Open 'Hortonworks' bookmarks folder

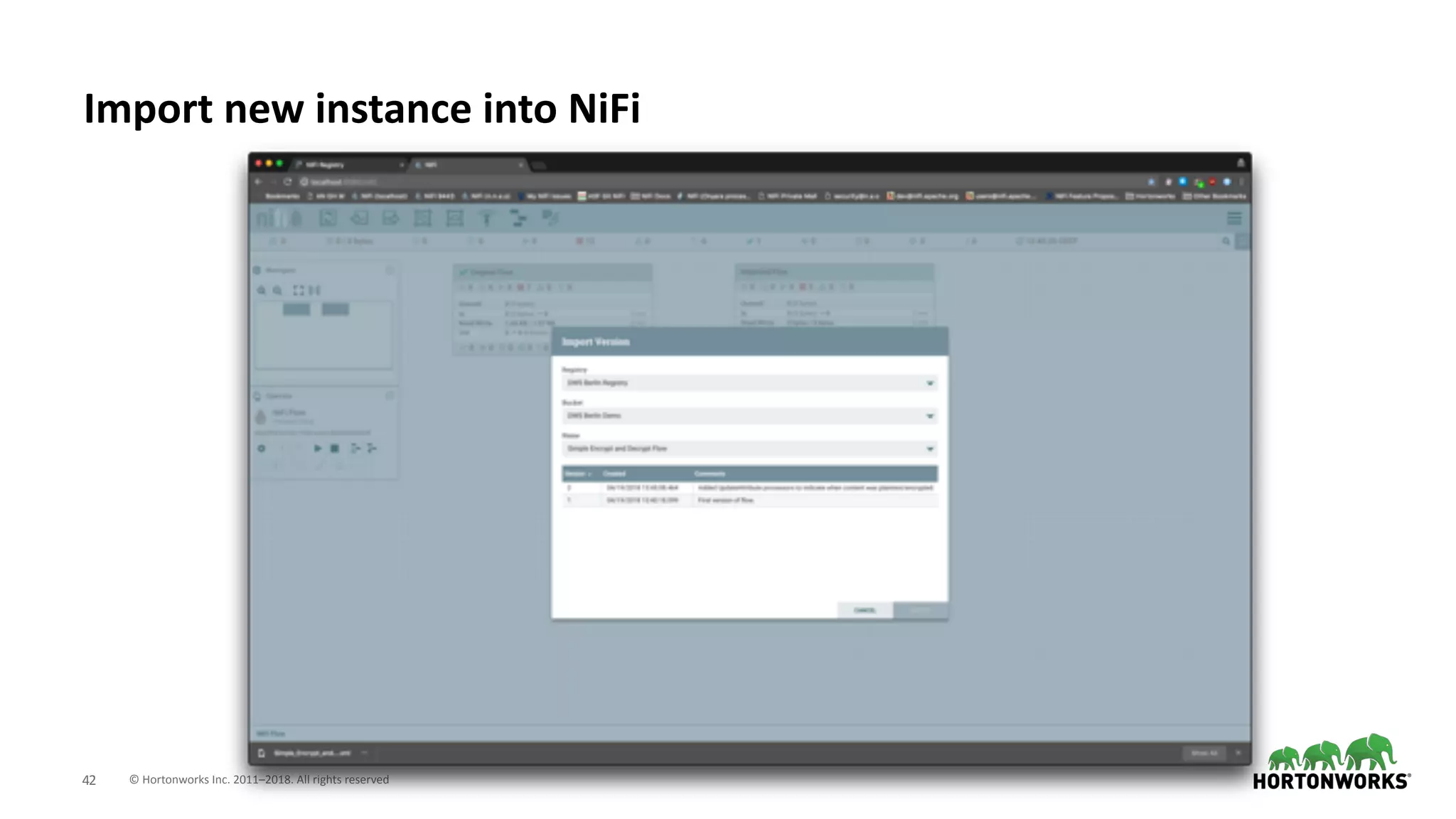pyautogui.click(x=1152, y=196)
